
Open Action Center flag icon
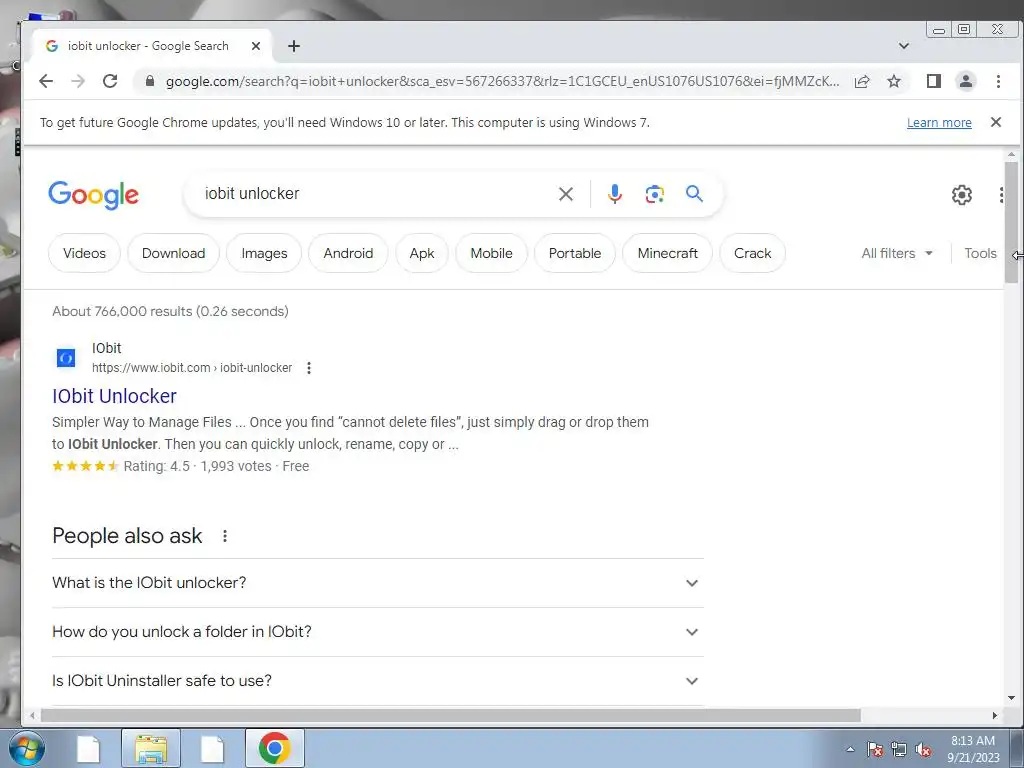coord(875,749)
